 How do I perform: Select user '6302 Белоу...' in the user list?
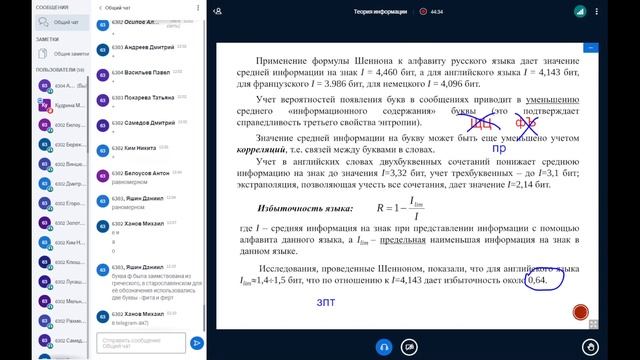tap(61, 125)
